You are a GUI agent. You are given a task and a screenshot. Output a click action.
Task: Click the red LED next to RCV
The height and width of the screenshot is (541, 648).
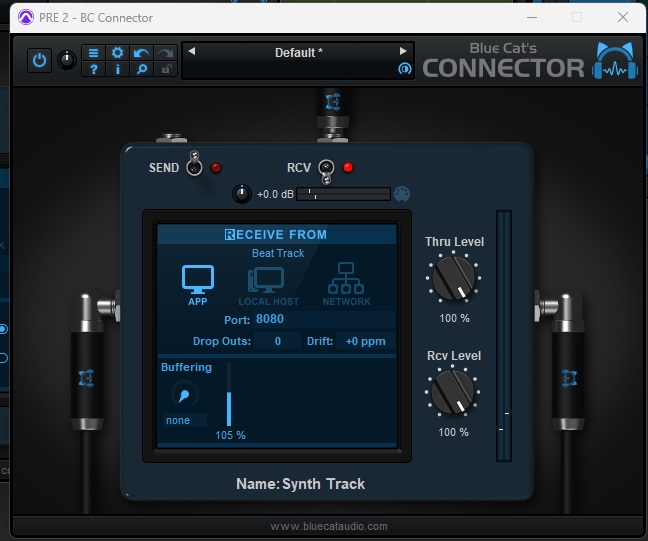(348, 167)
